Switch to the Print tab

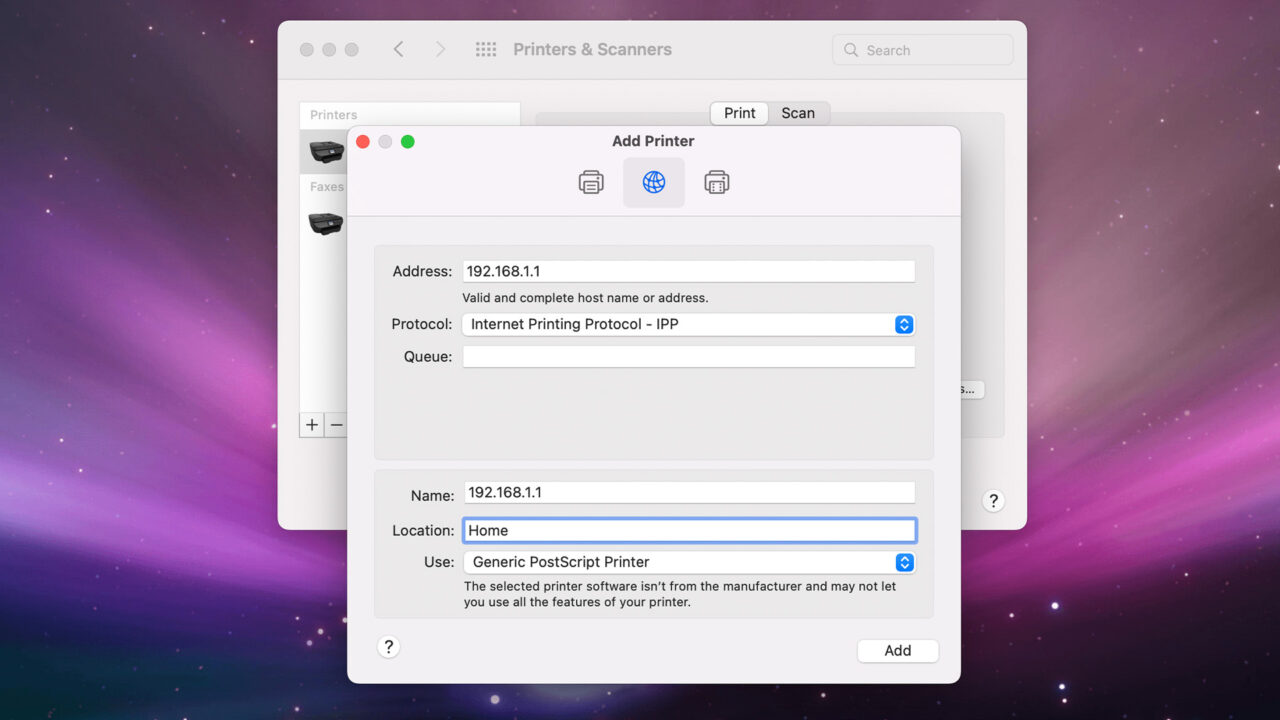pyautogui.click(x=739, y=113)
